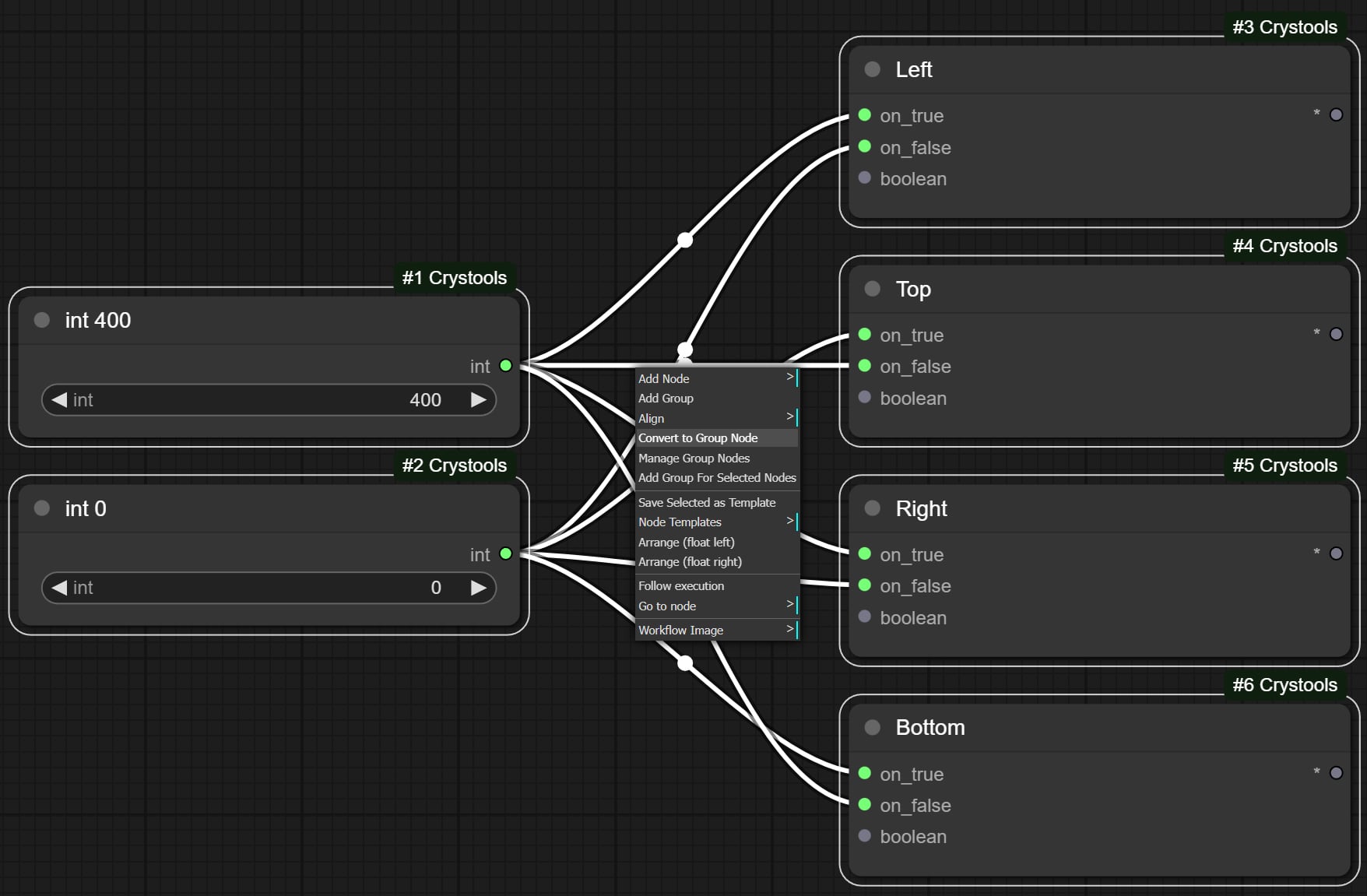Select the int 0 node title
The width and height of the screenshot is (1367, 896).
(86, 508)
